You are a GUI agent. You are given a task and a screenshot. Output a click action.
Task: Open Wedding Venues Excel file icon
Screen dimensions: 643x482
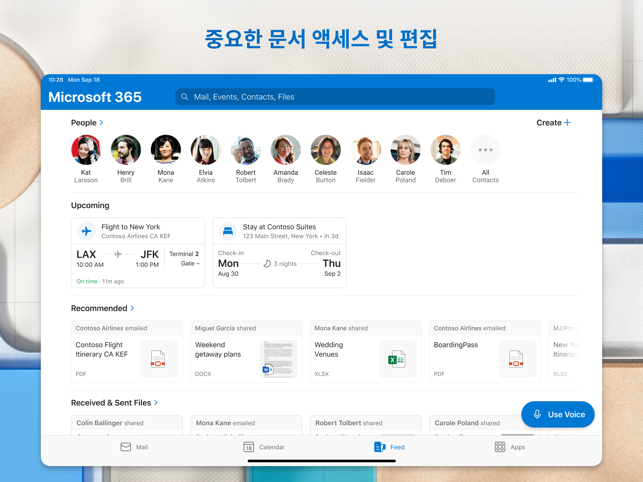[397, 359]
